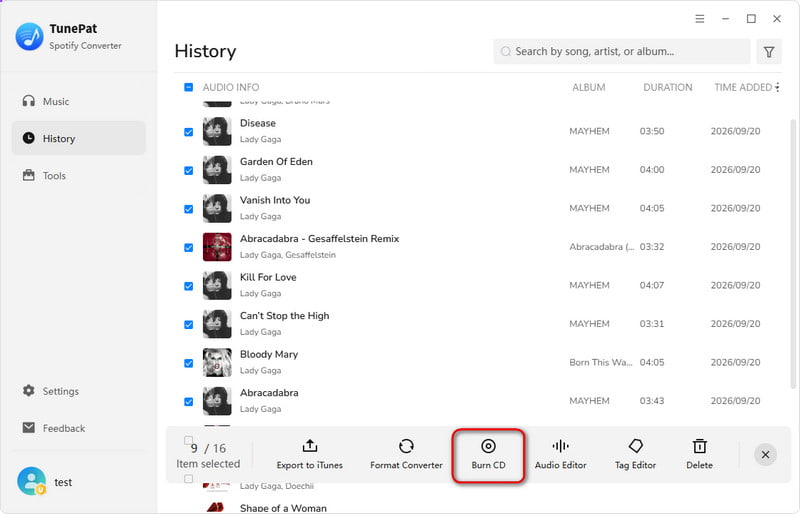Click the Gesaffelstein Remix red album cover

pyautogui.click(x=217, y=247)
